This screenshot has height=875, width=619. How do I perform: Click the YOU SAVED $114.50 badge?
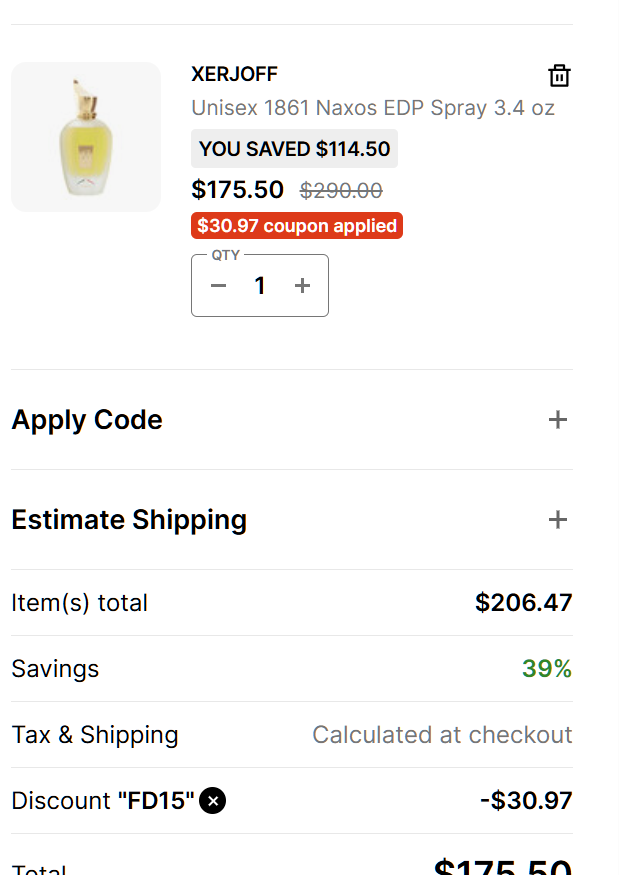pyautogui.click(x=294, y=149)
